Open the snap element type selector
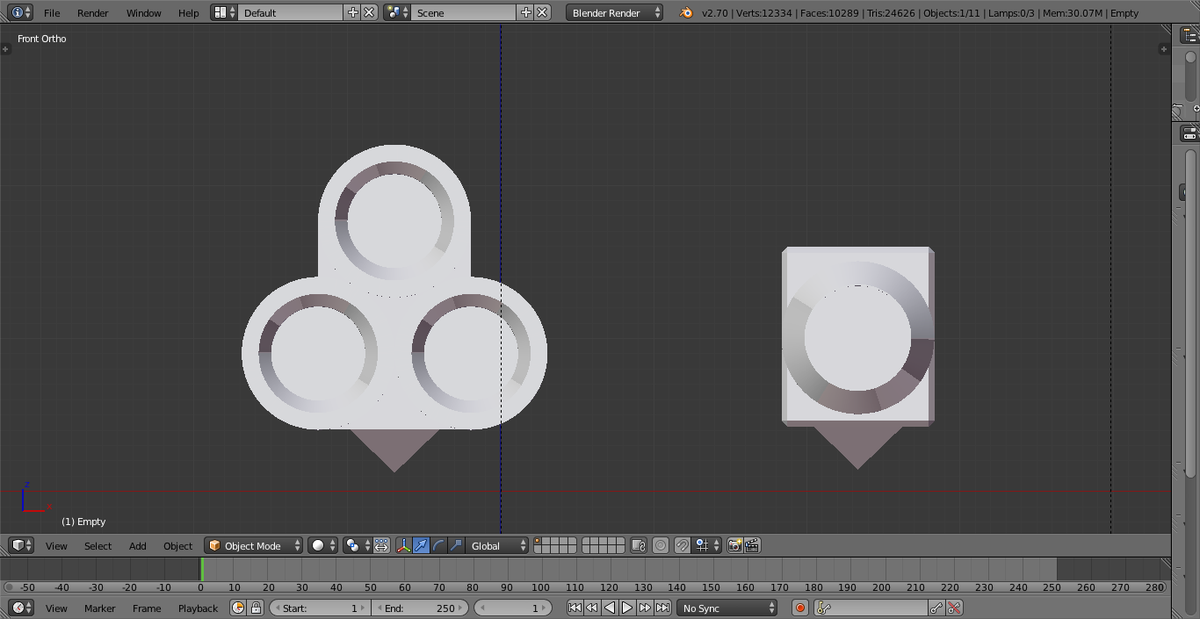Screen dimensions: 1200x619 pos(707,546)
